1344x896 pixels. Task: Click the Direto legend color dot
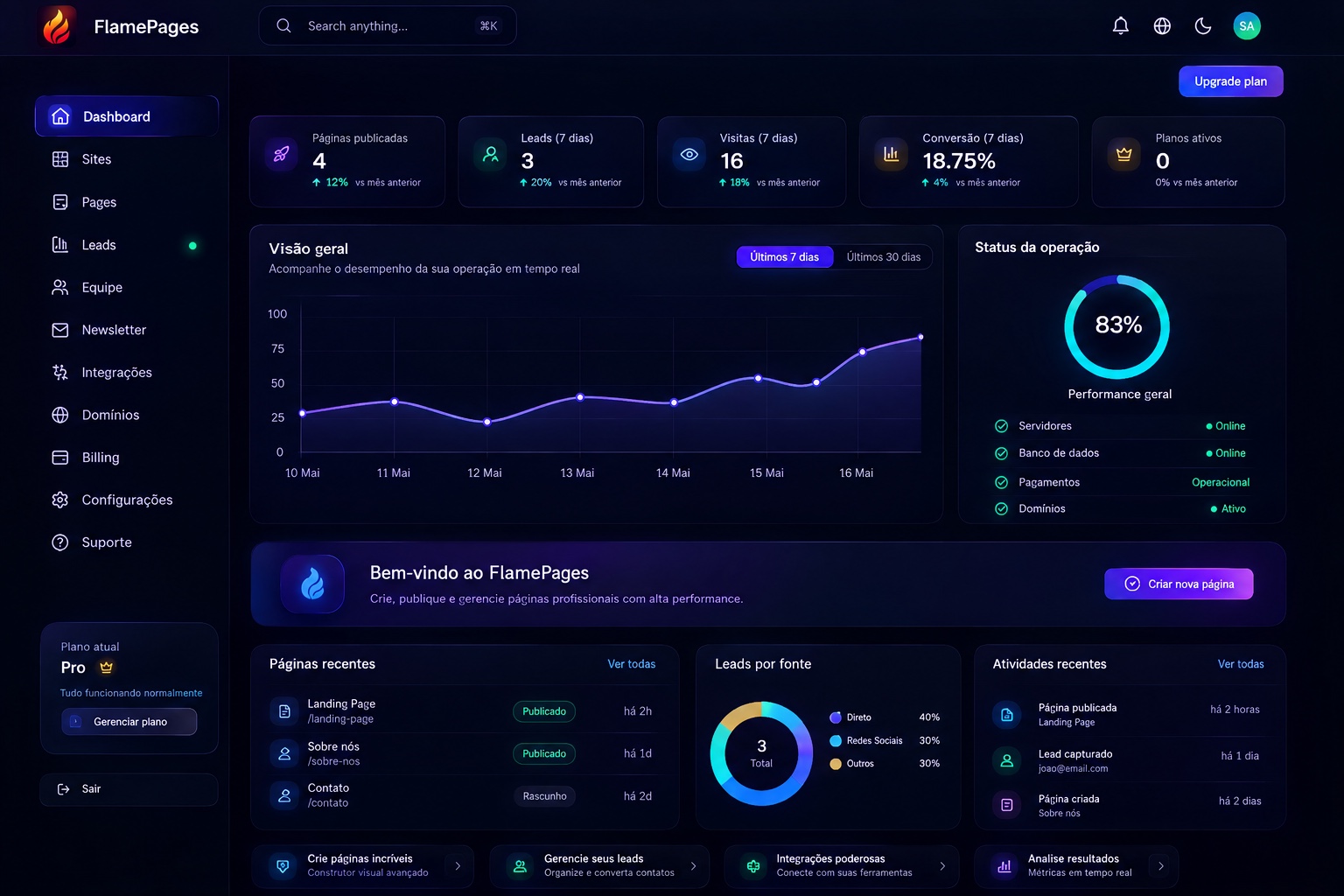836,717
